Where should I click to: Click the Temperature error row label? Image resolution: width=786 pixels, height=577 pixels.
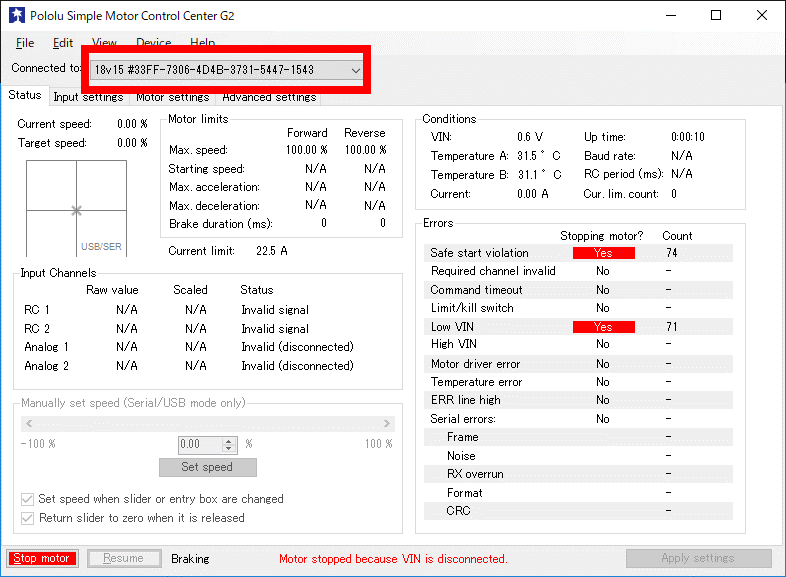tap(476, 382)
